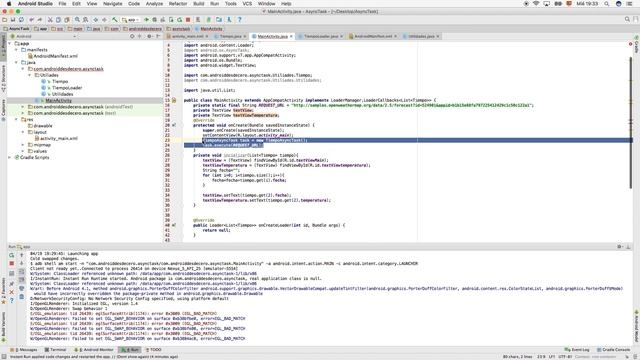Click line 23 in editor gutter

(x=167, y=140)
